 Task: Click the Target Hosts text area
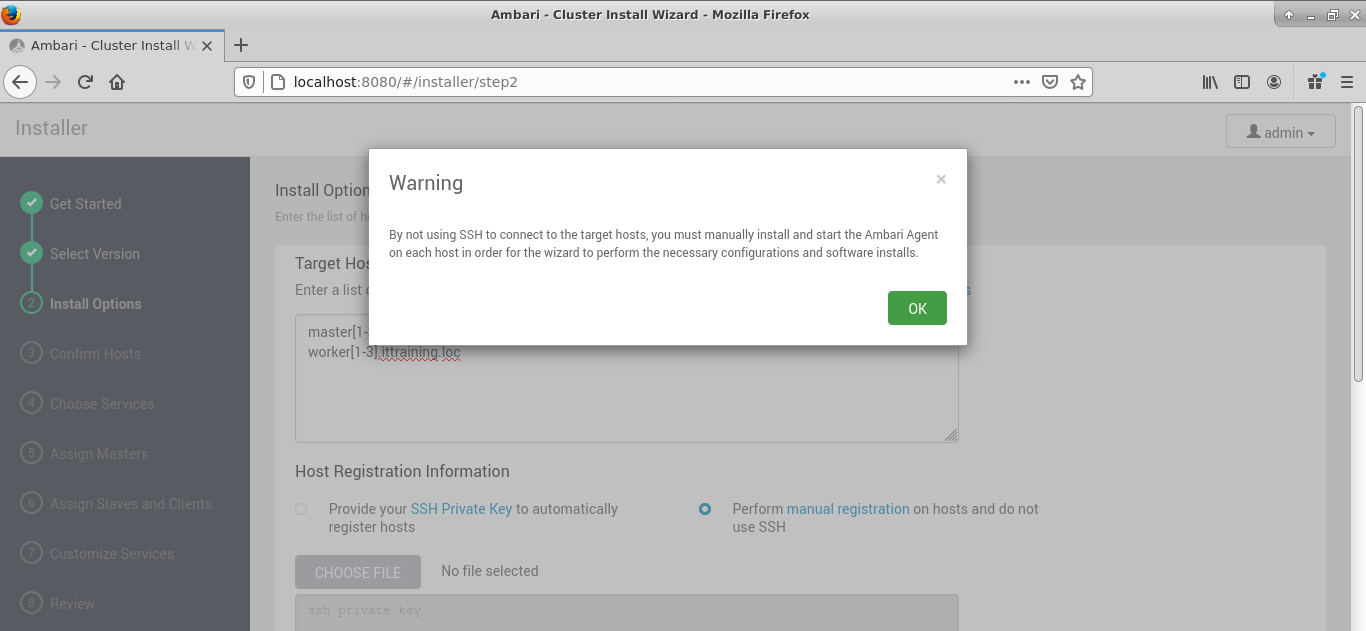coord(627,379)
